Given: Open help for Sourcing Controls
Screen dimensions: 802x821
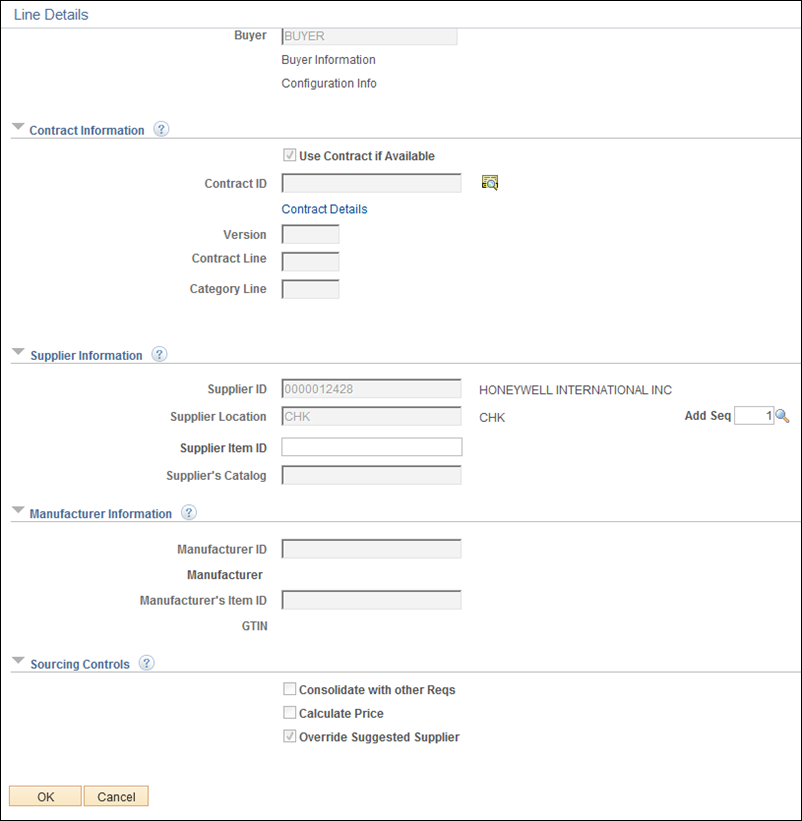Looking at the screenshot, I should 147,663.
